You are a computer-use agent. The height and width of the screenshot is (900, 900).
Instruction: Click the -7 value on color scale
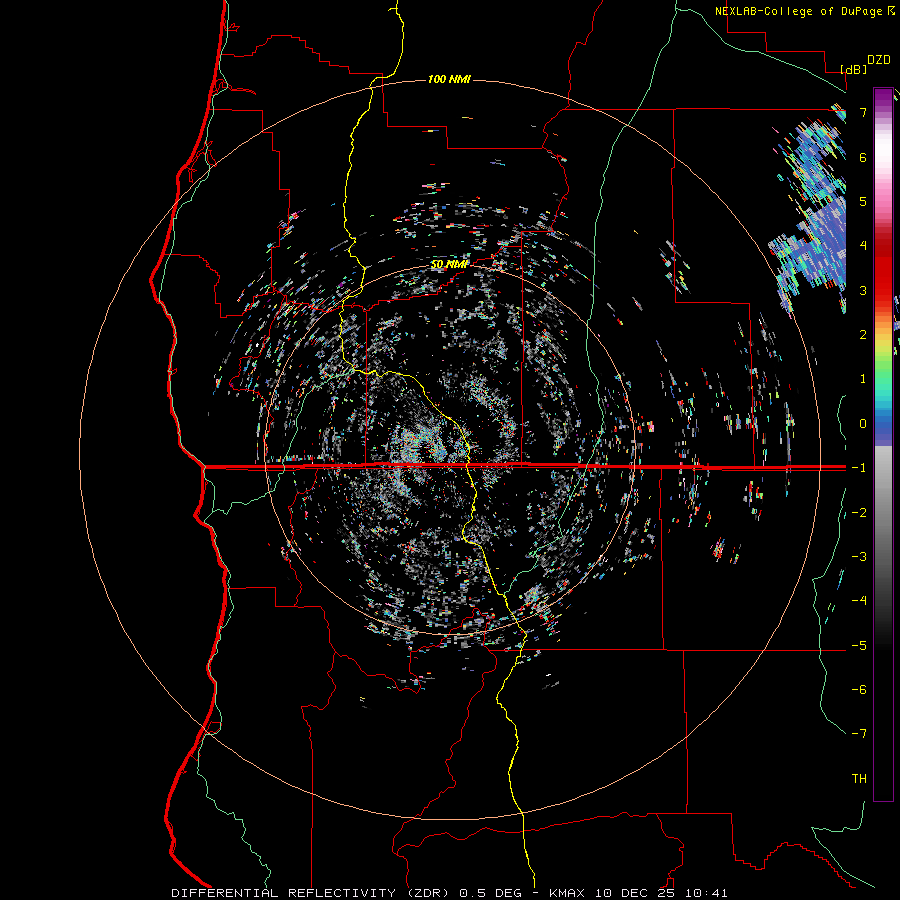tap(859, 734)
